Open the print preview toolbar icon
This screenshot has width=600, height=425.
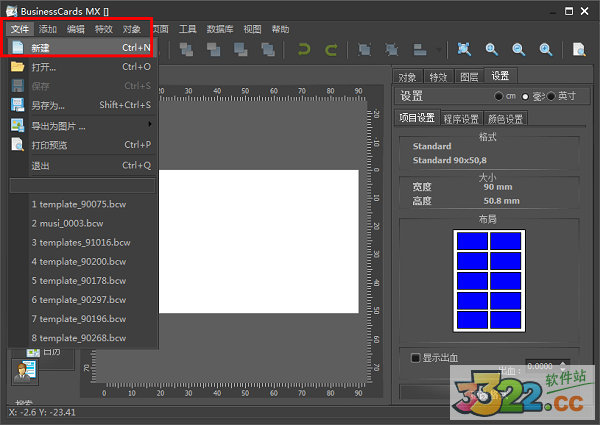[579, 49]
